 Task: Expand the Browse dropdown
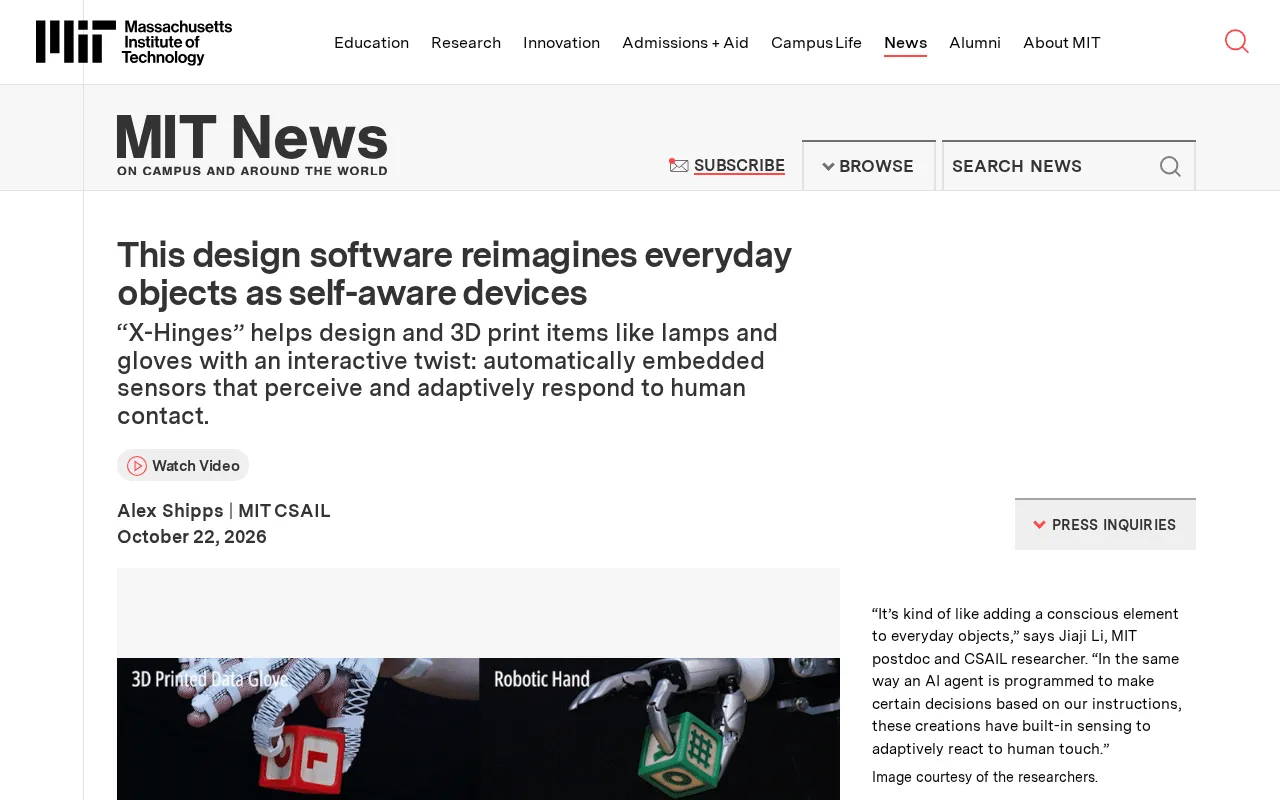click(x=868, y=166)
